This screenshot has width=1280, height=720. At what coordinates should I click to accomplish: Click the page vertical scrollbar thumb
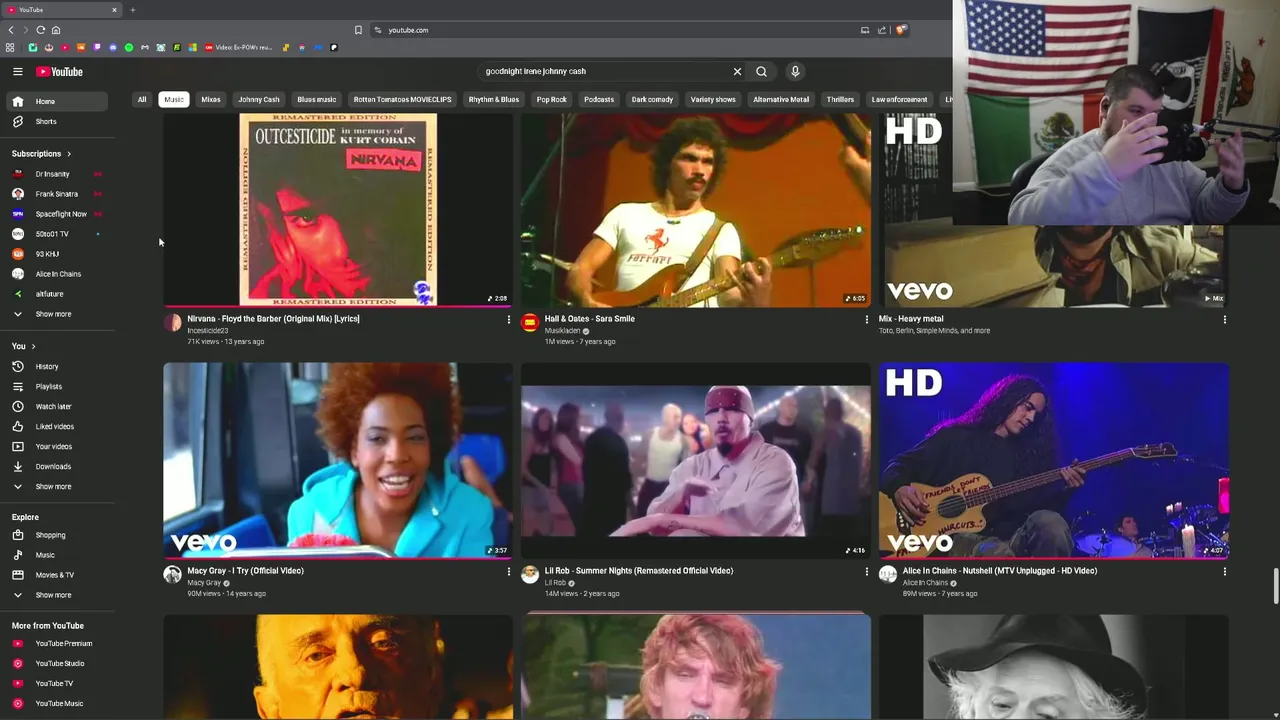click(x=1275, y=586)
